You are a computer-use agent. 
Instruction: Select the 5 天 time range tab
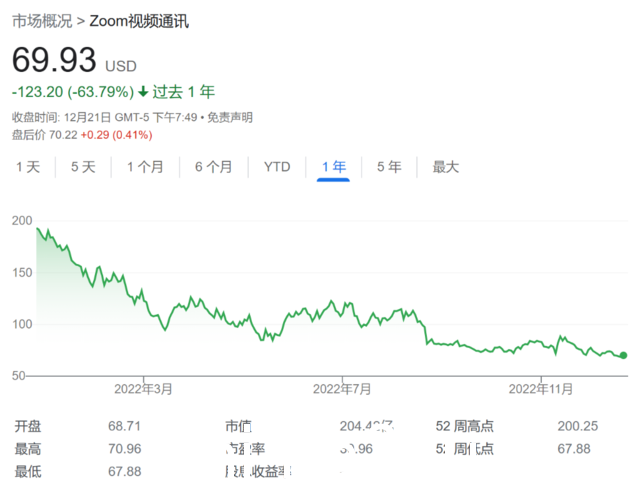tap(83, 167)
